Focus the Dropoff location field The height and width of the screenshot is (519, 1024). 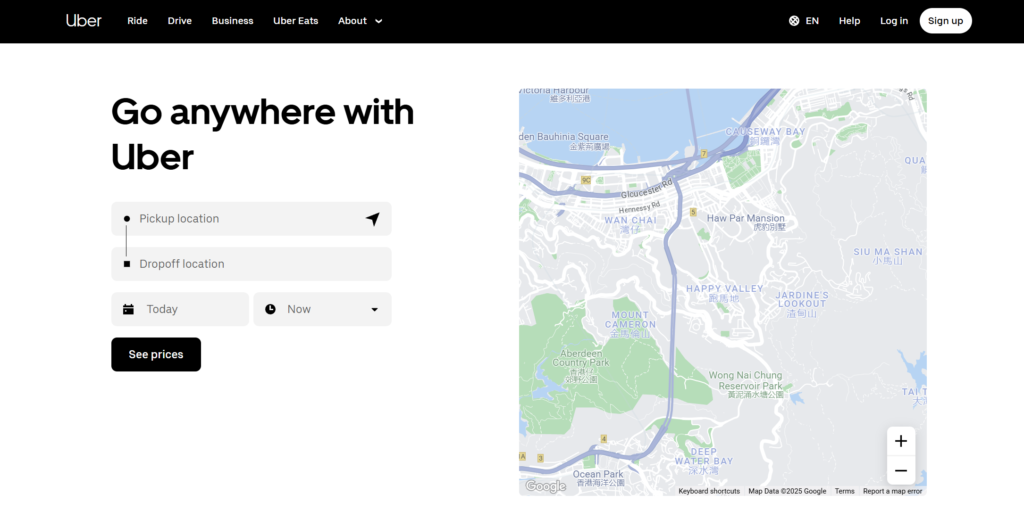pos(250,264)
